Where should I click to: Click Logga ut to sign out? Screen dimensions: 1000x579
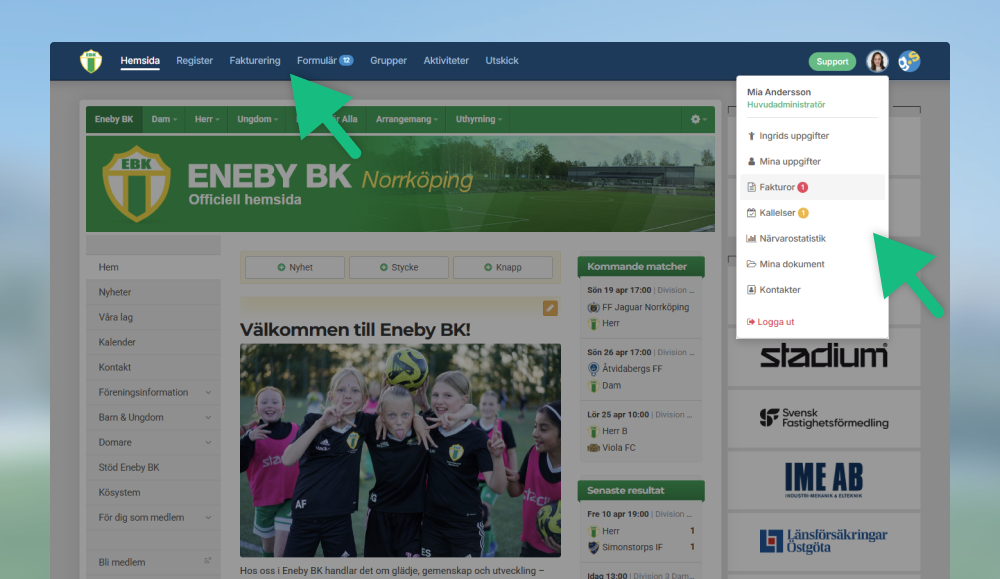[775, 322]
